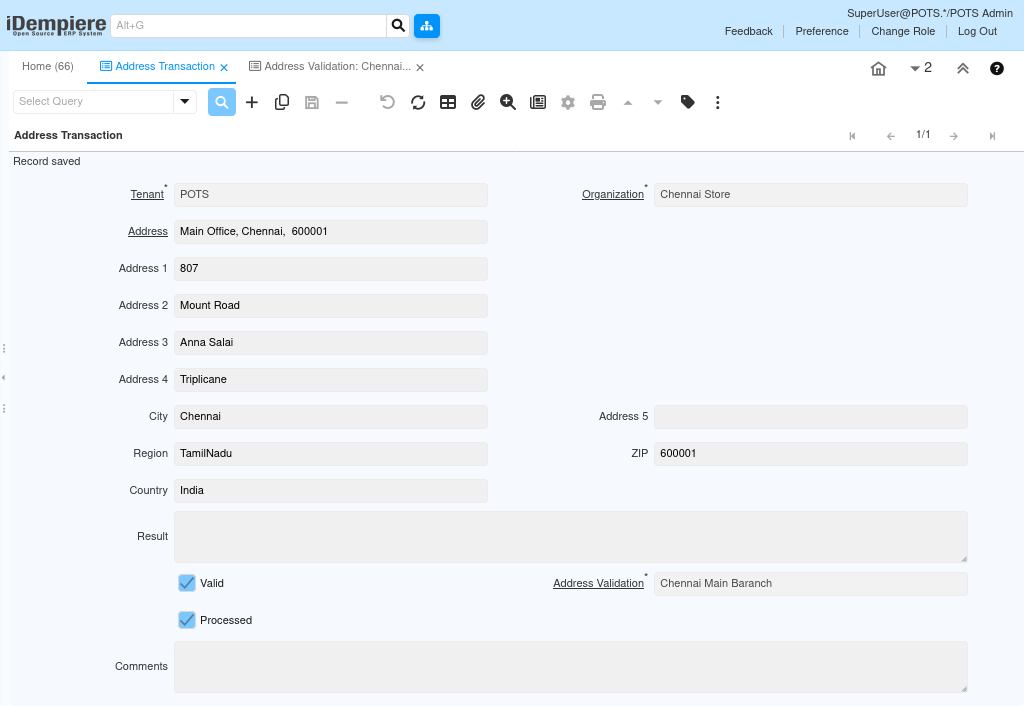The image size is (1024, 706).
Task: Click Change Role link
Action: 903,31
